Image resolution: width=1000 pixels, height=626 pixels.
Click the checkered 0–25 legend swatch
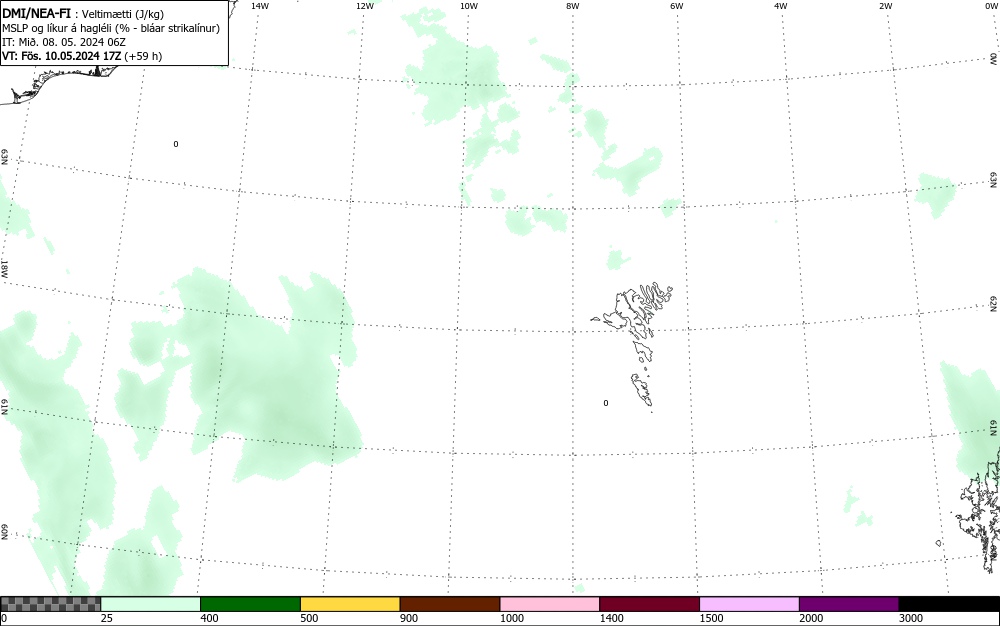[x=50, y=604]
